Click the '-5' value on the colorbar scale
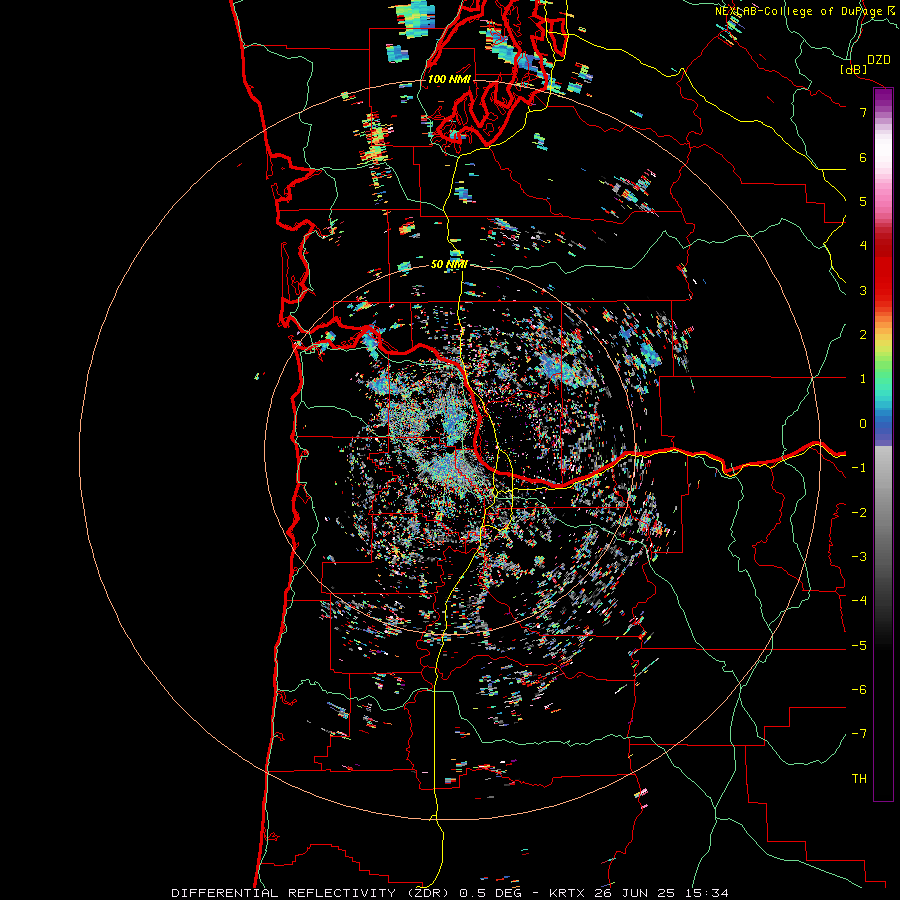900x900 pixels. click(x=859, y=646)
